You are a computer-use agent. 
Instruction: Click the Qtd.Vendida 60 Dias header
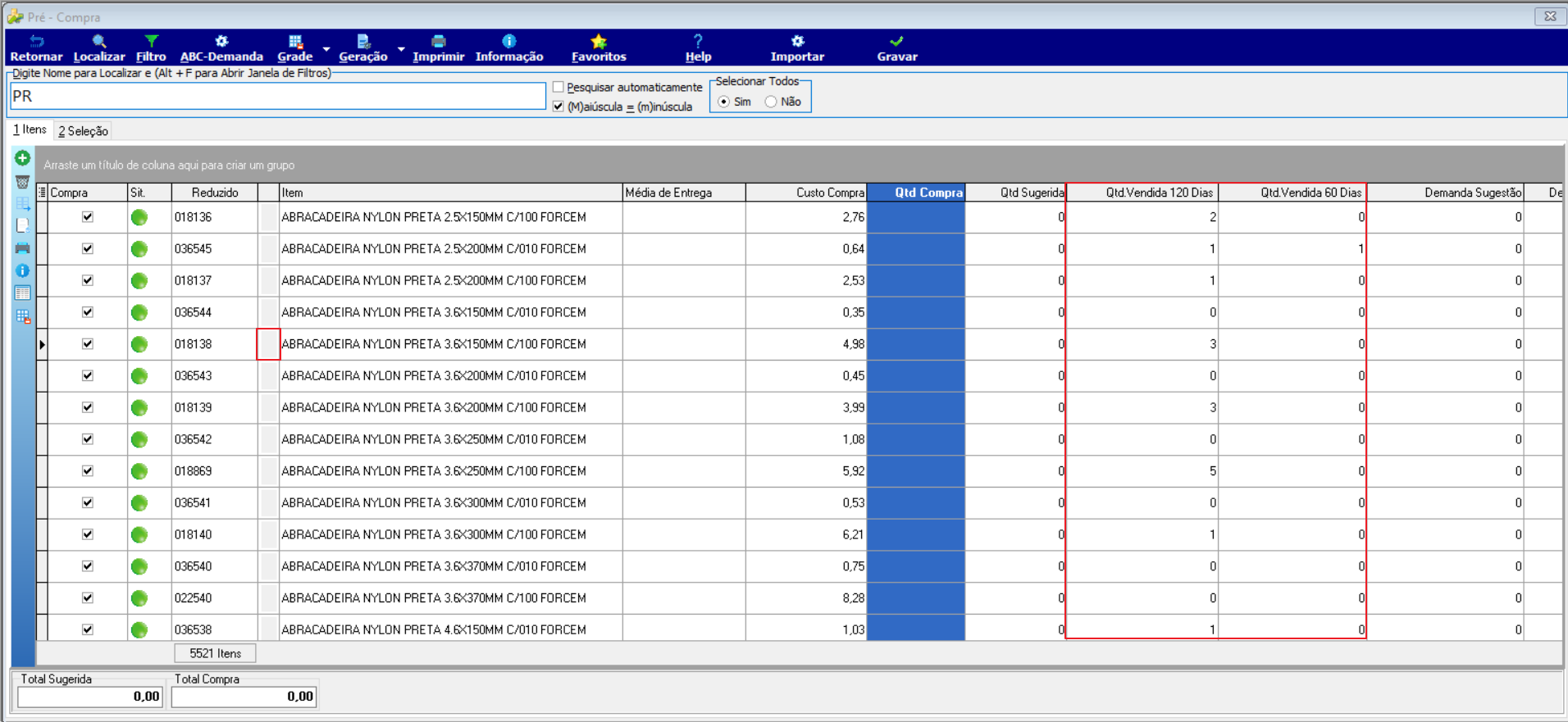click(1292, 193)
